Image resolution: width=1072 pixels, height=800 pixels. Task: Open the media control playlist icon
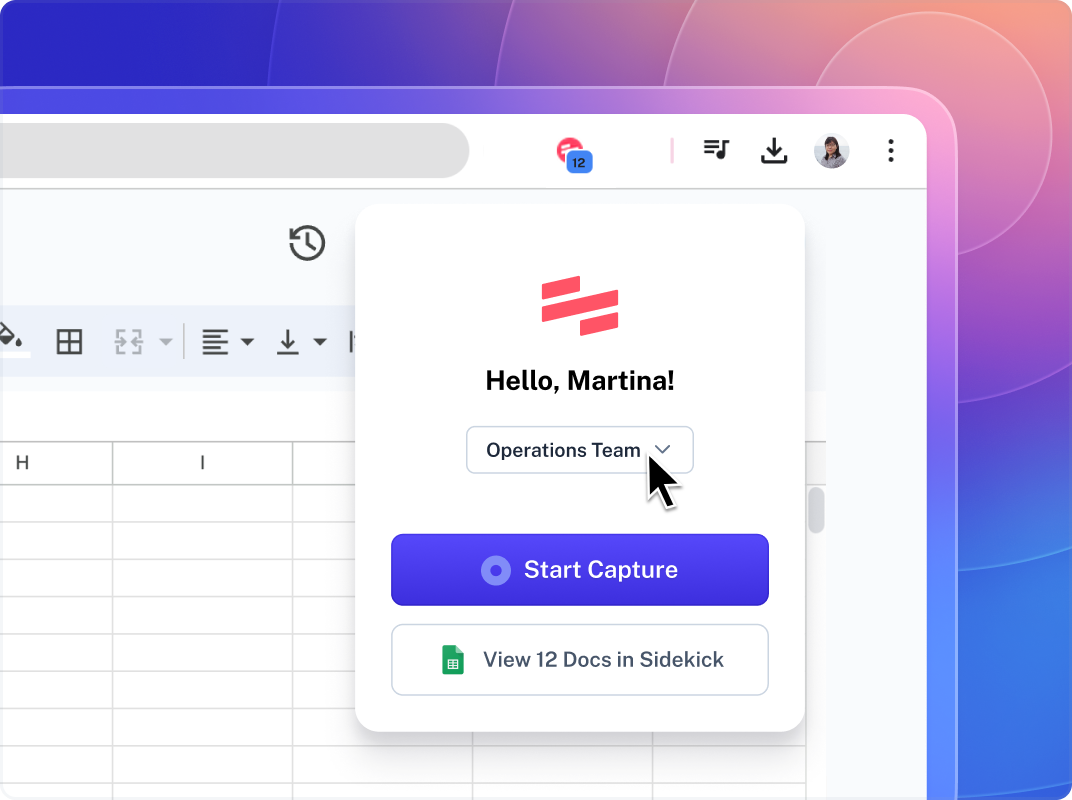click(716, 149)
